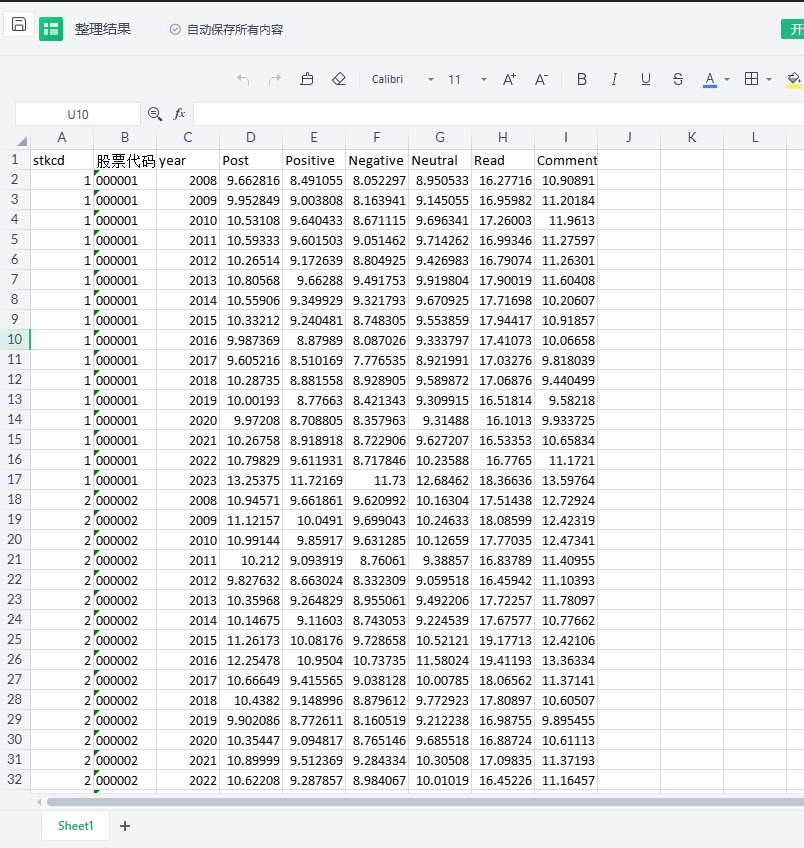Apply the font color A
Screen dimensions: 804x848
(710, 80)
